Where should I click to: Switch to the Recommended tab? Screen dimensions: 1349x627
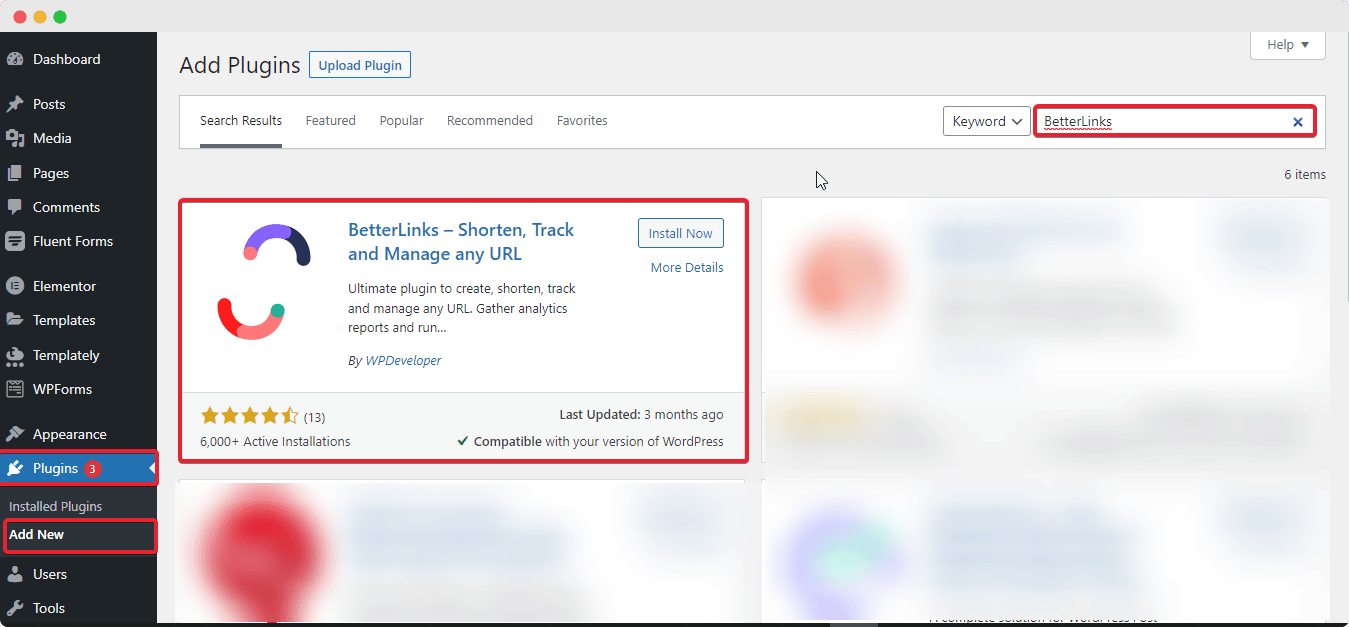(x=490, y=121)
